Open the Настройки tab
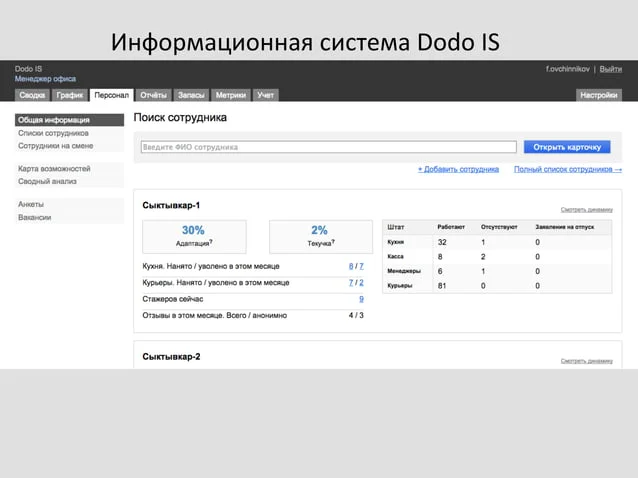Viewport: 638px width, 478px height. (x=599, y=95)
